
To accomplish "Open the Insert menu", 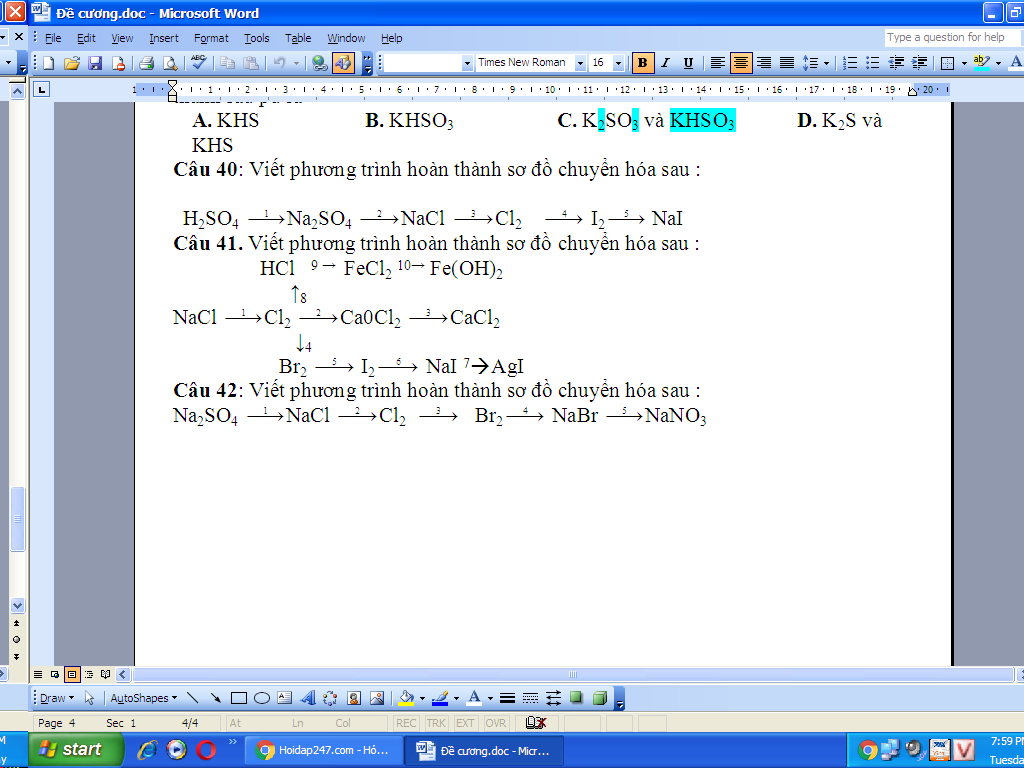I will [163, 38].
